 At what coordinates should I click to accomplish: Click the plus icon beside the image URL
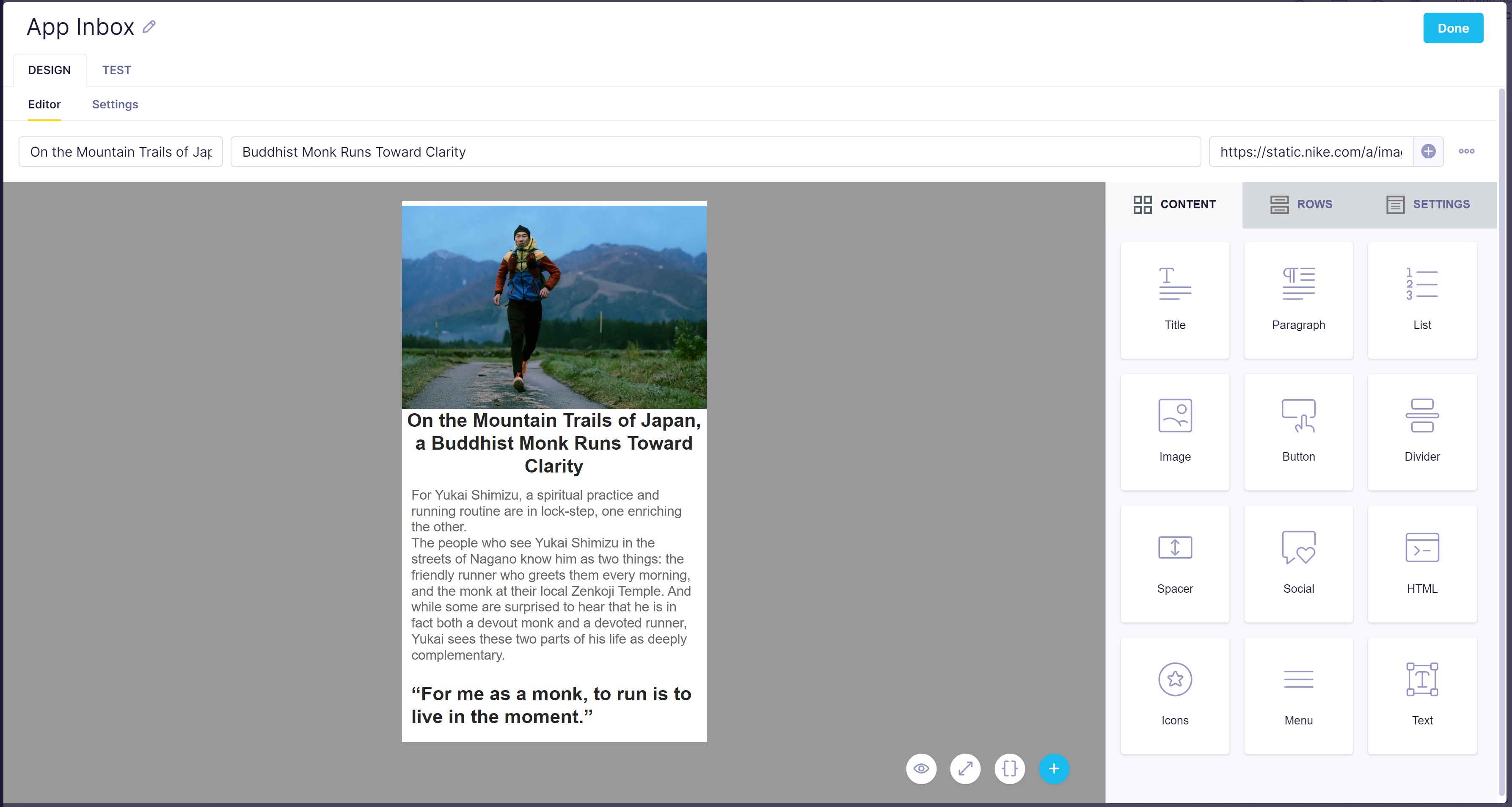coord(1428,152)
